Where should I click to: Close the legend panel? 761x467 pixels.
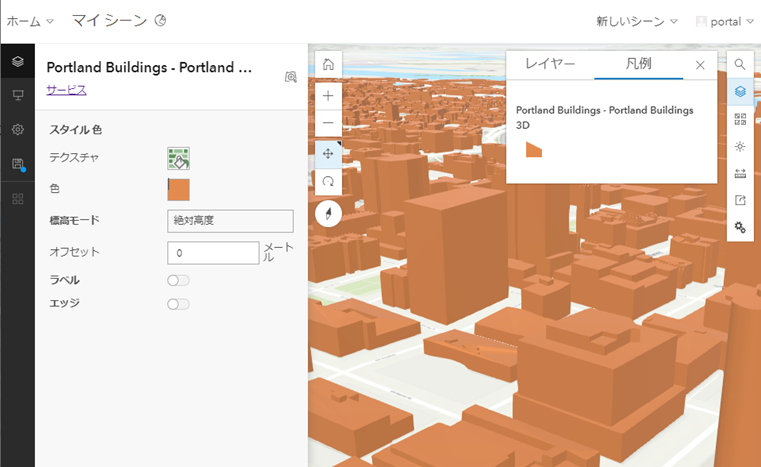pyautogui.click(x=700, y=65)
